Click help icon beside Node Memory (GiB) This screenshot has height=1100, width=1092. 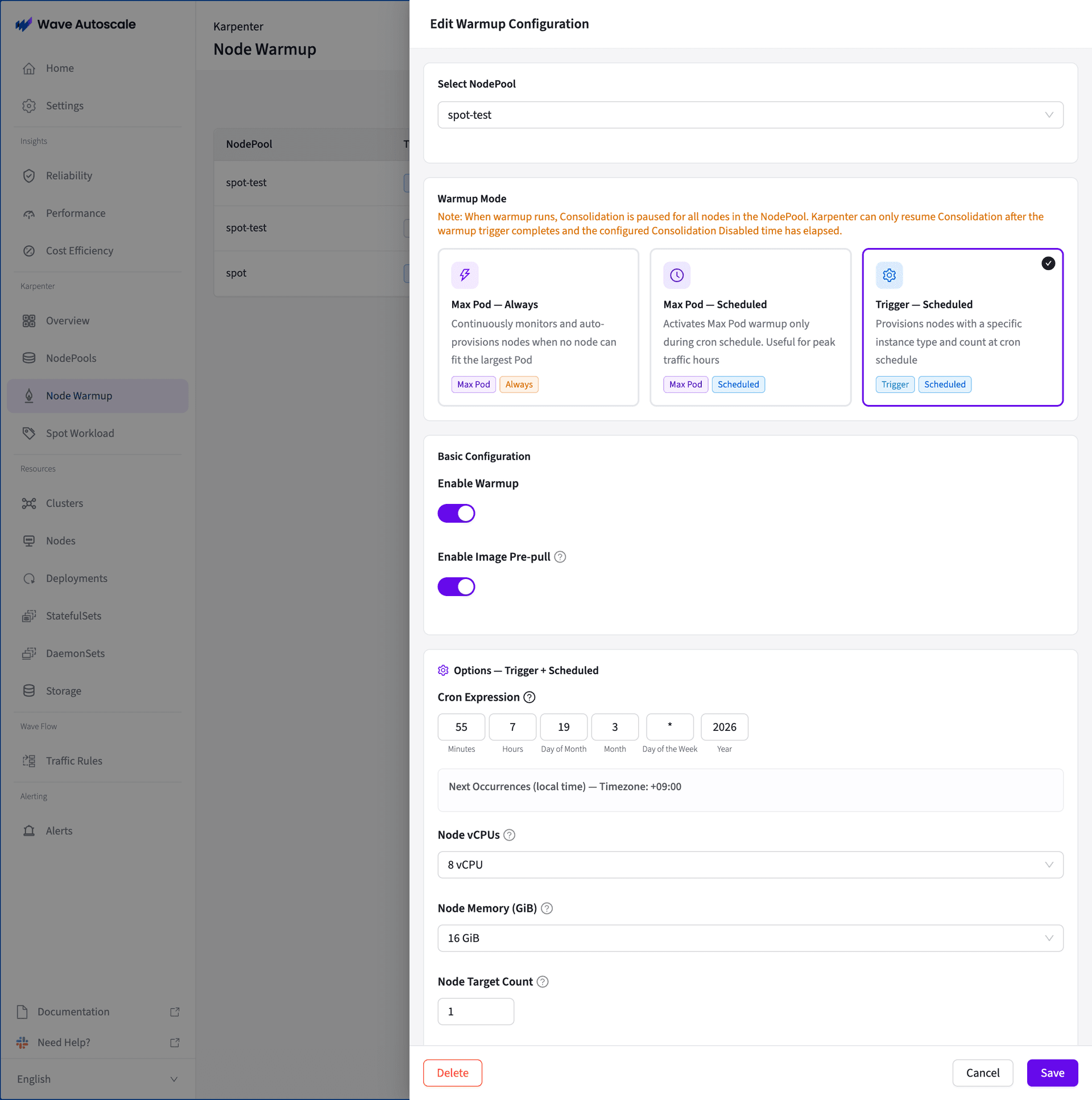(547, 909)
